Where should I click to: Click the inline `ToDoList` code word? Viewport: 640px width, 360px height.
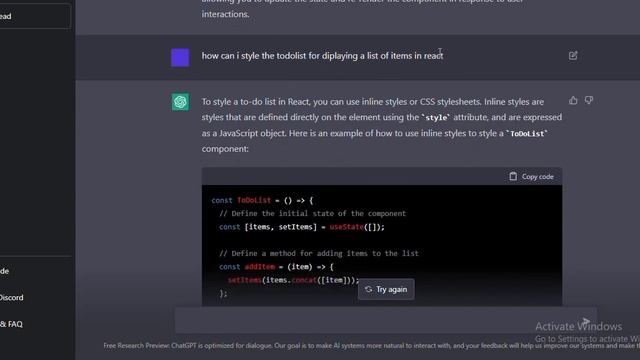click(527, 133)
